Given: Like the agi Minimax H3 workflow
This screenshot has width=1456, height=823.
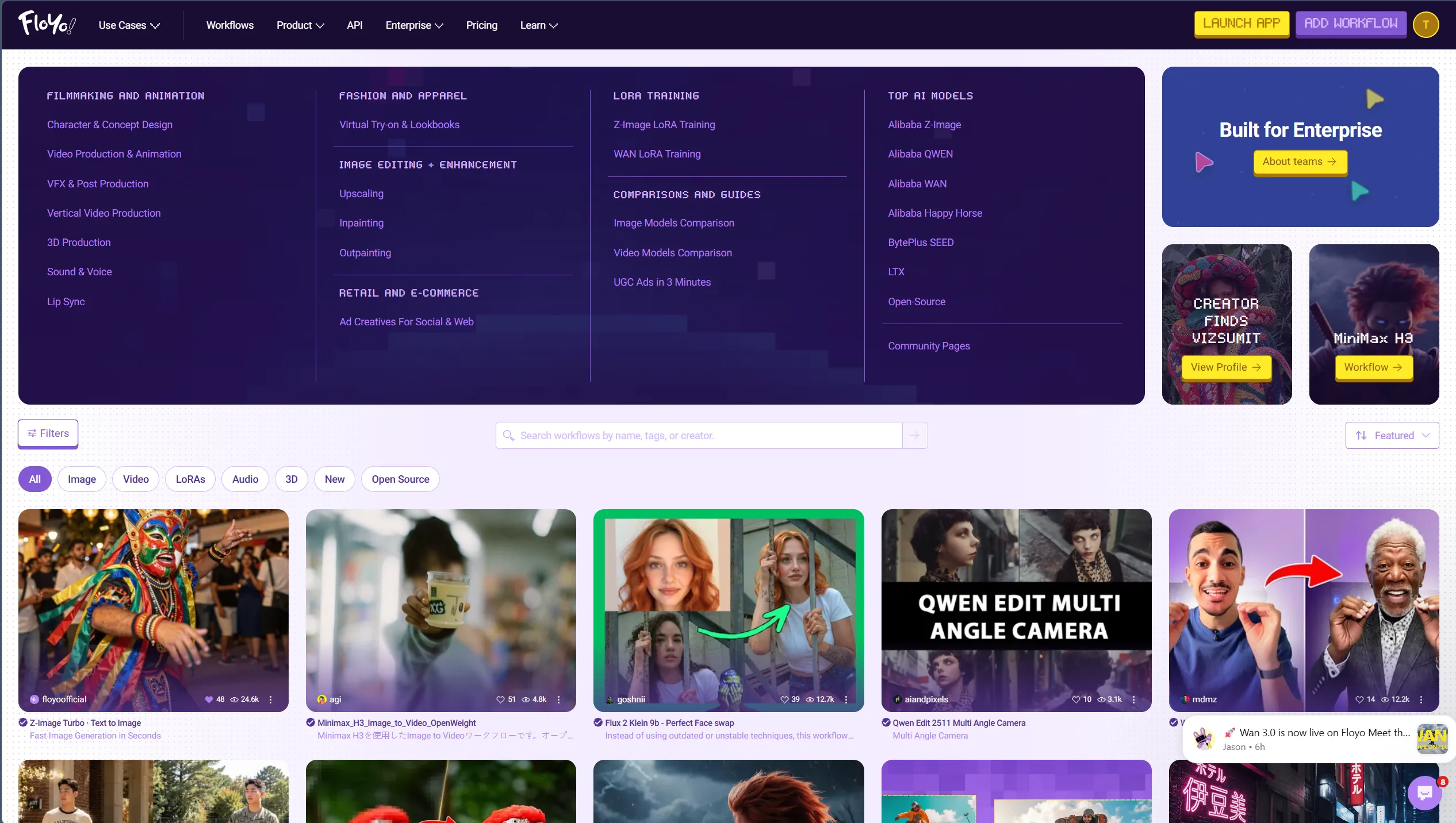Looking at the screenshot, I should click(500, 699).
